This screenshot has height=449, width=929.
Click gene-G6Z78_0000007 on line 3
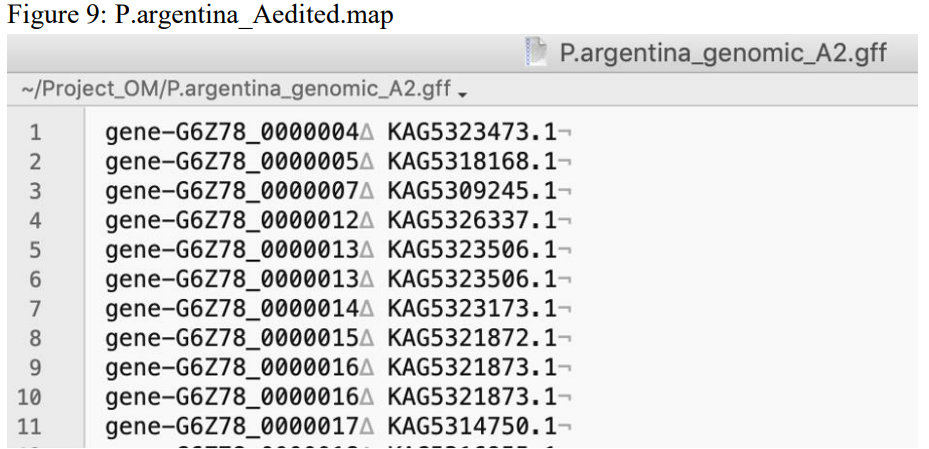tap(232, 192)
